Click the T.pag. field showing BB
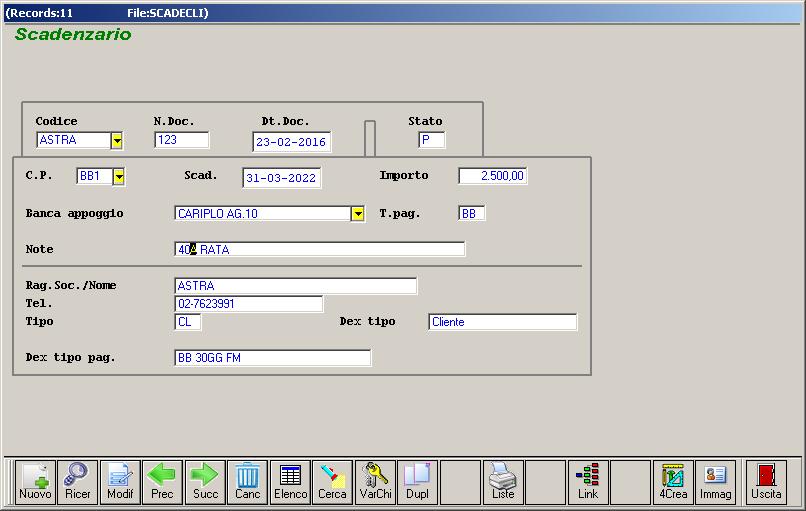Viewport: 806px width, 511px height. (x=471, y=213)
